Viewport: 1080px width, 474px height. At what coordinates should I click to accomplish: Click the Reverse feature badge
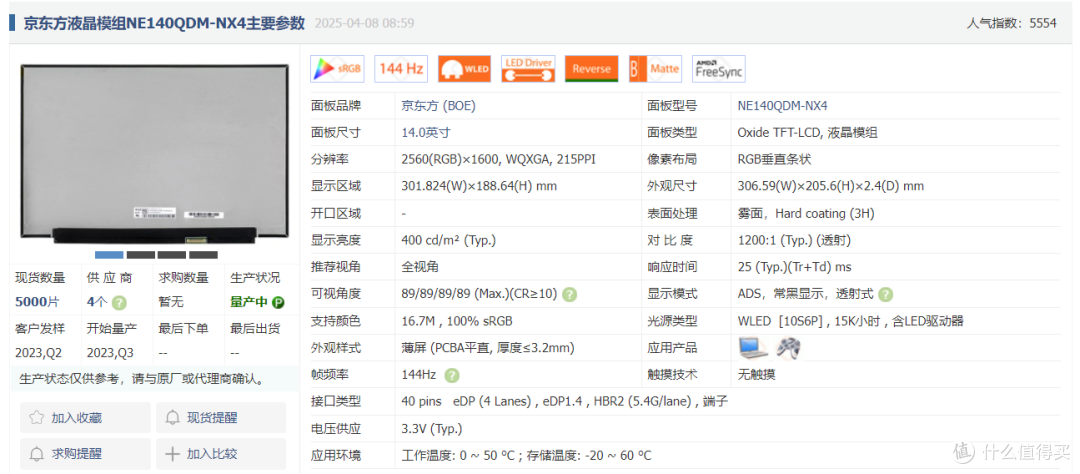point(591,69)
